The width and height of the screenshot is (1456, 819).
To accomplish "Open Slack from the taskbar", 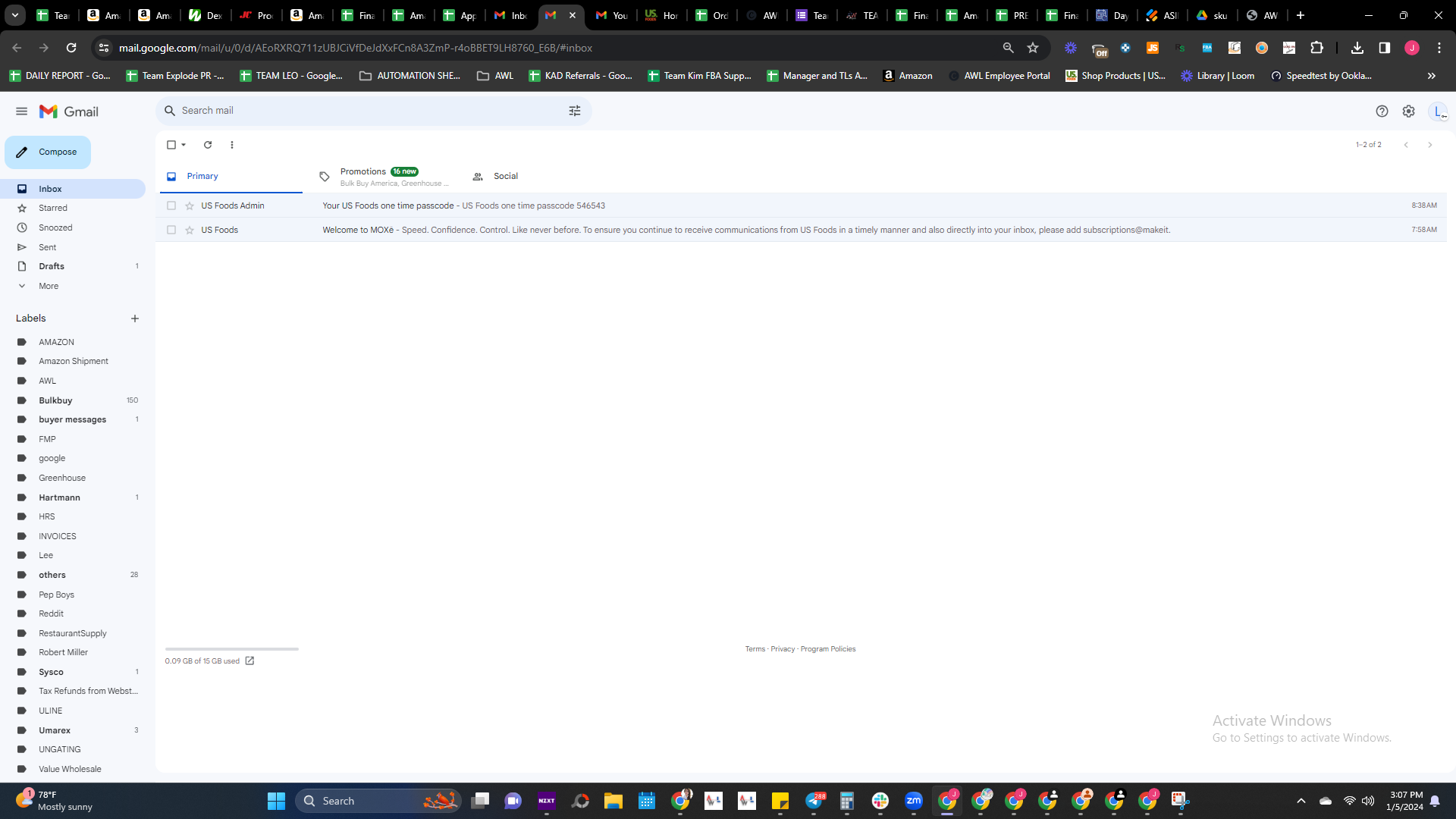I will pos(880,801).
